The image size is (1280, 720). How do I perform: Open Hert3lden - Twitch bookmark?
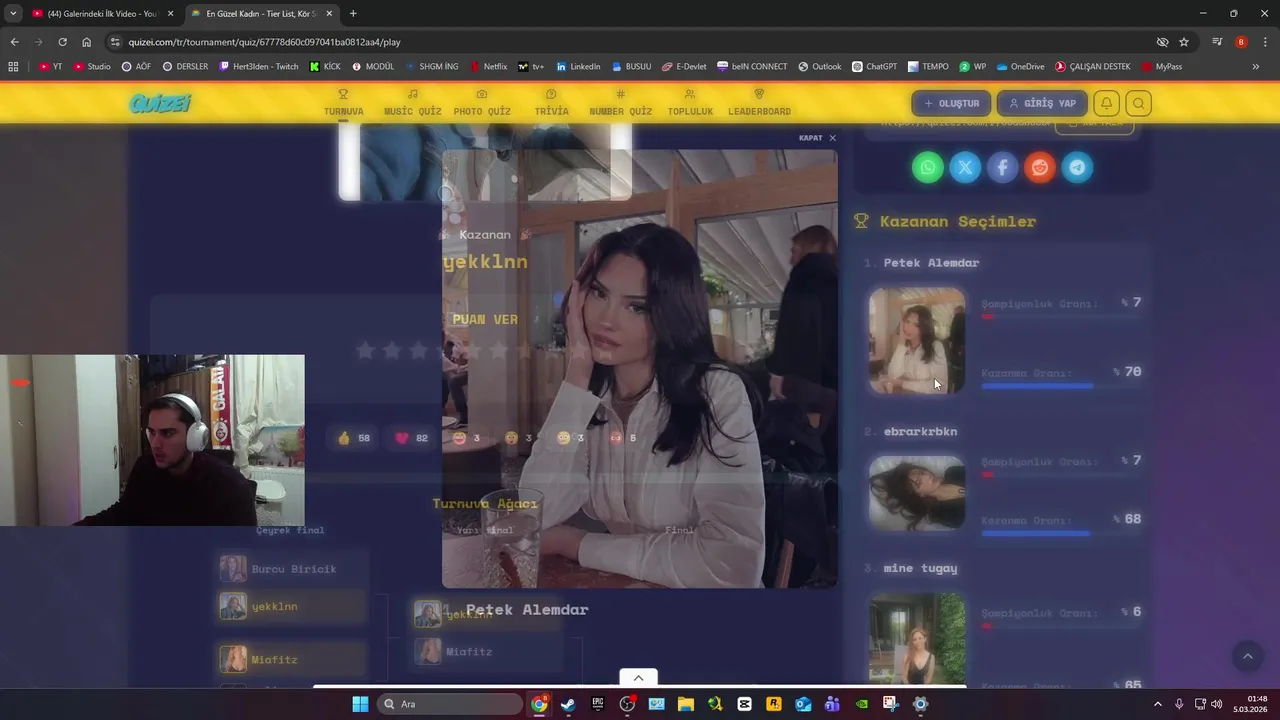tap(257, 67)
